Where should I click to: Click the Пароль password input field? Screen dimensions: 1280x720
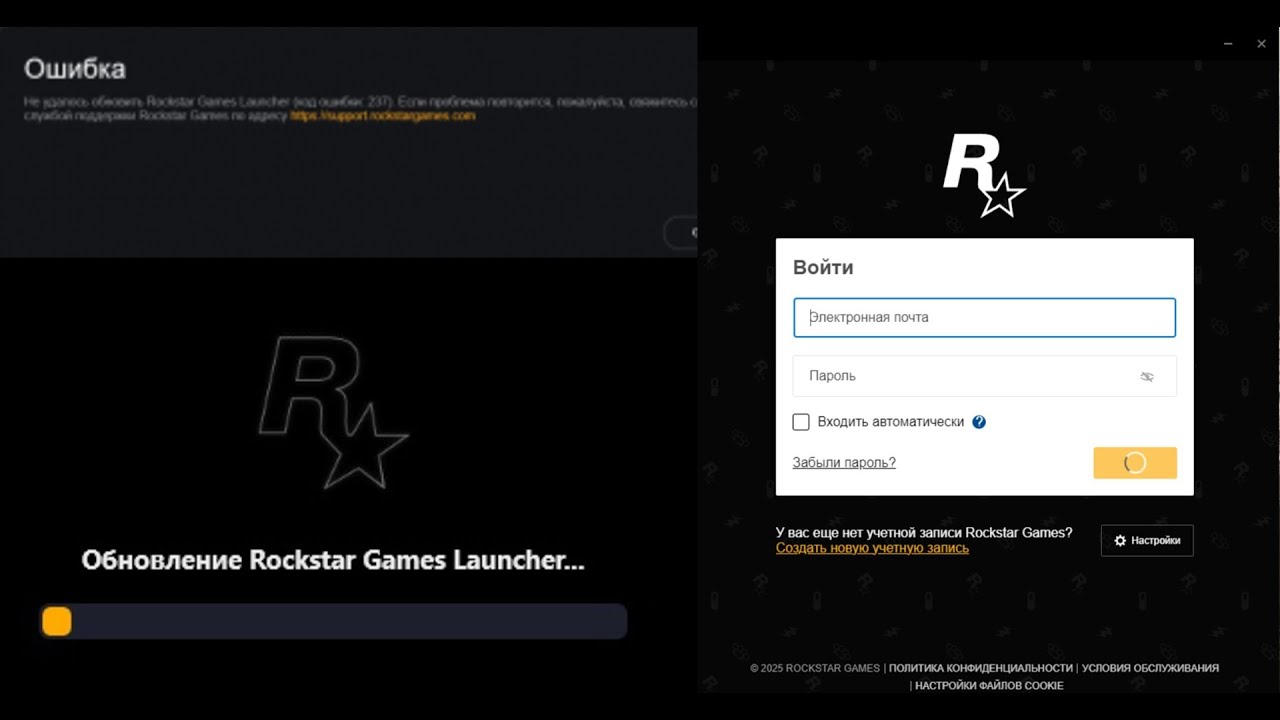click(x=984, y=376)
